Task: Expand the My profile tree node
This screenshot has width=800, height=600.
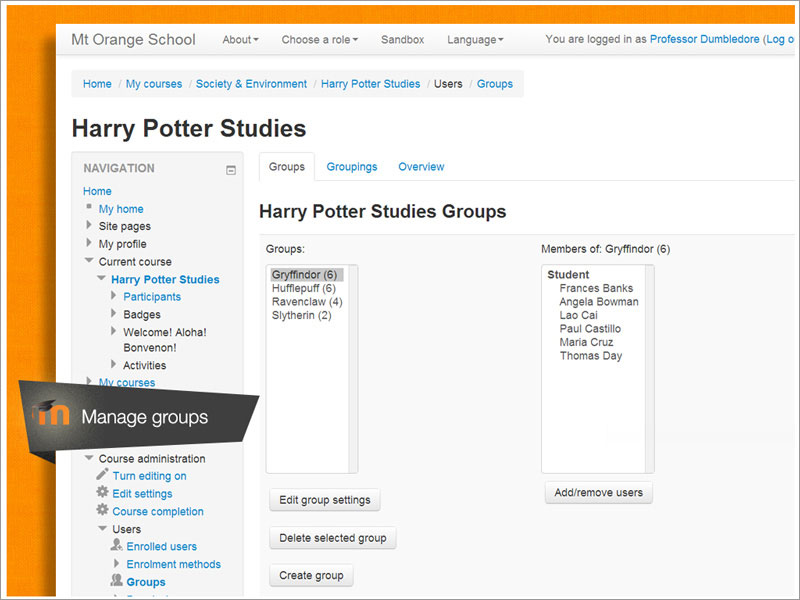Action: point(89,243)
